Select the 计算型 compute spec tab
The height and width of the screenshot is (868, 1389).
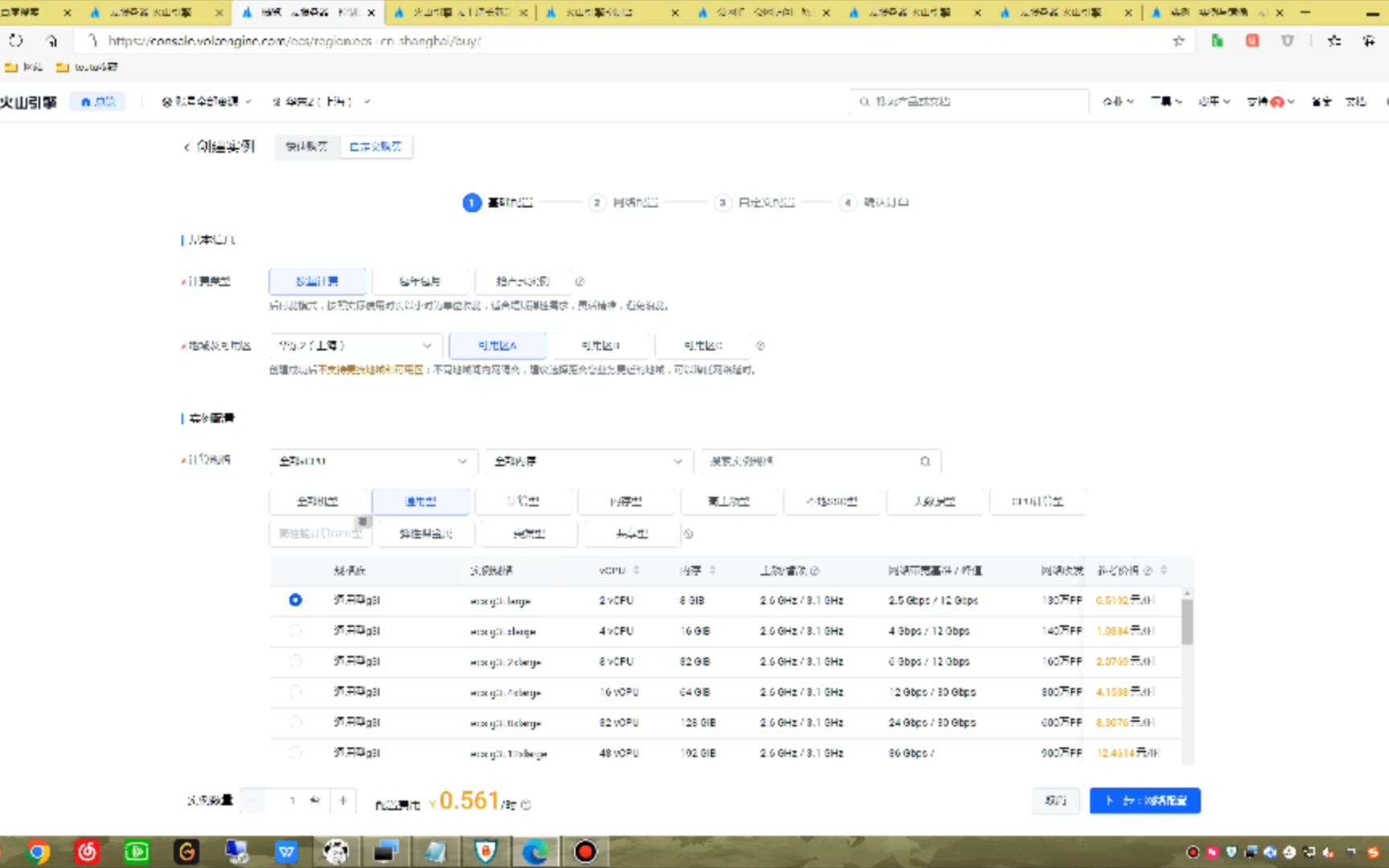coord(523,502)
